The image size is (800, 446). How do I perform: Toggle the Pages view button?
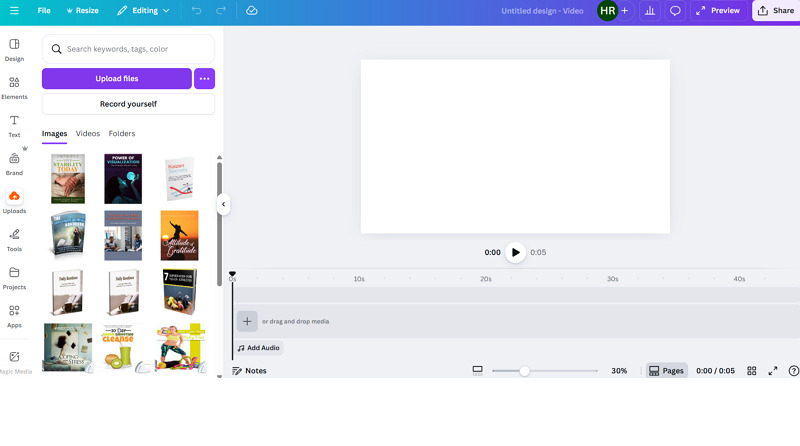[666, 371]
